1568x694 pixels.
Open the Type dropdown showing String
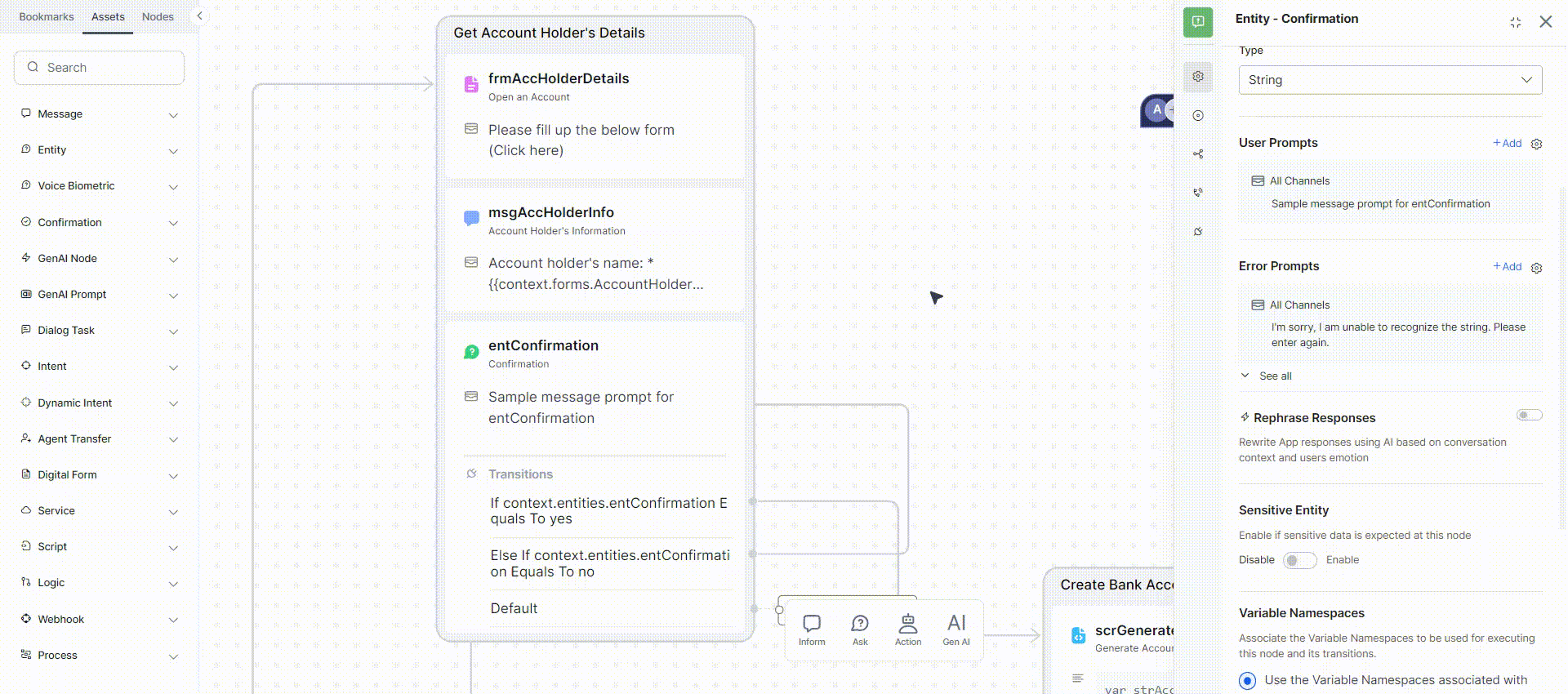click(x=1390, y=80)
